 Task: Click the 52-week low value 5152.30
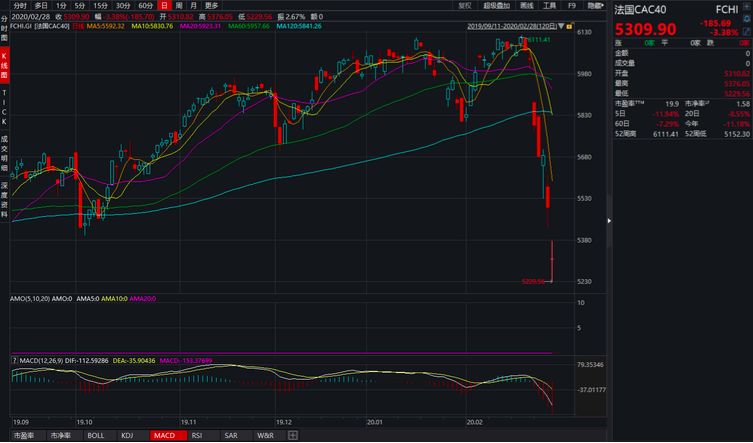[736, 134]
